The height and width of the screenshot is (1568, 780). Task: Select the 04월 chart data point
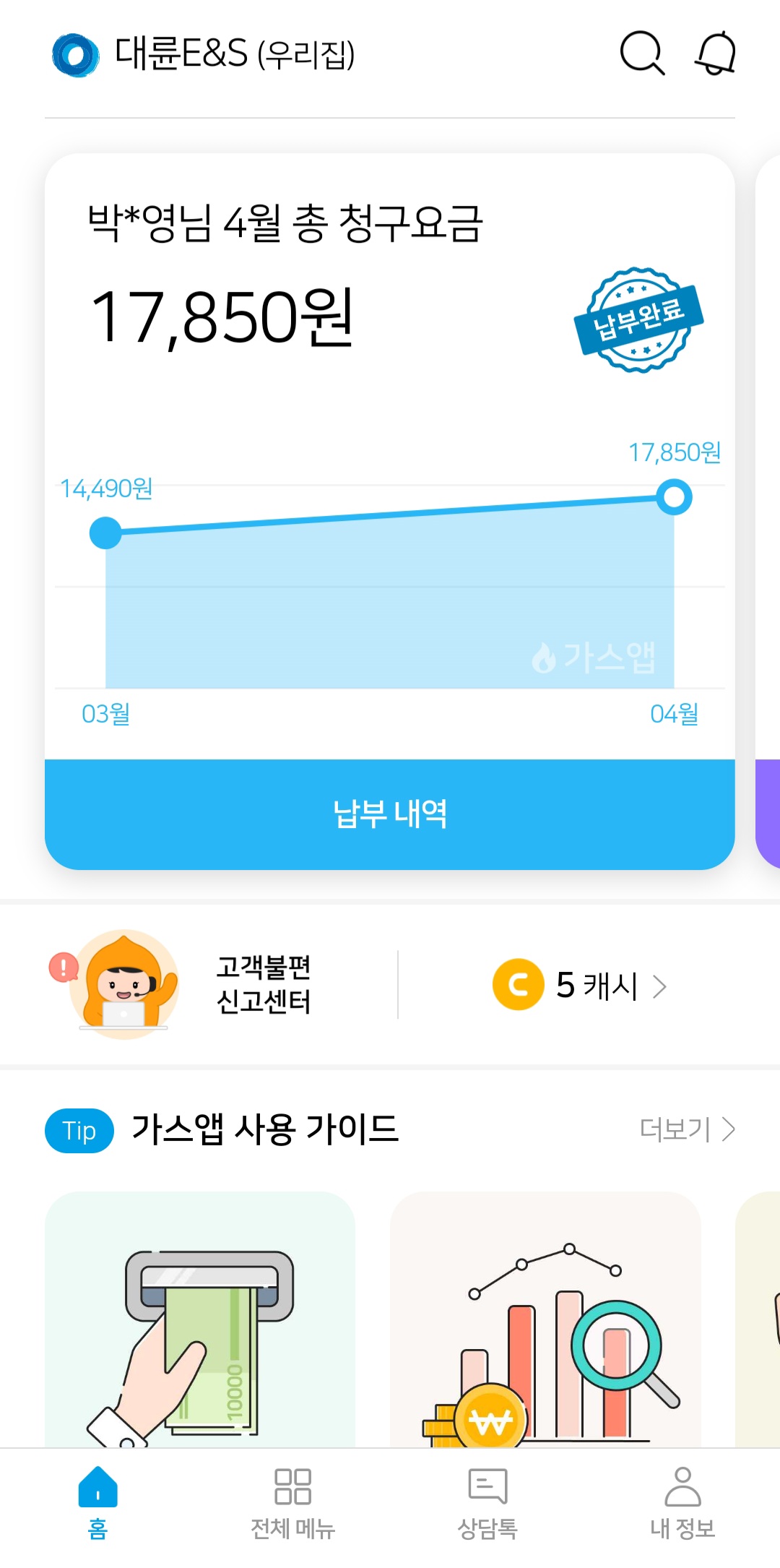click(675, 497)
